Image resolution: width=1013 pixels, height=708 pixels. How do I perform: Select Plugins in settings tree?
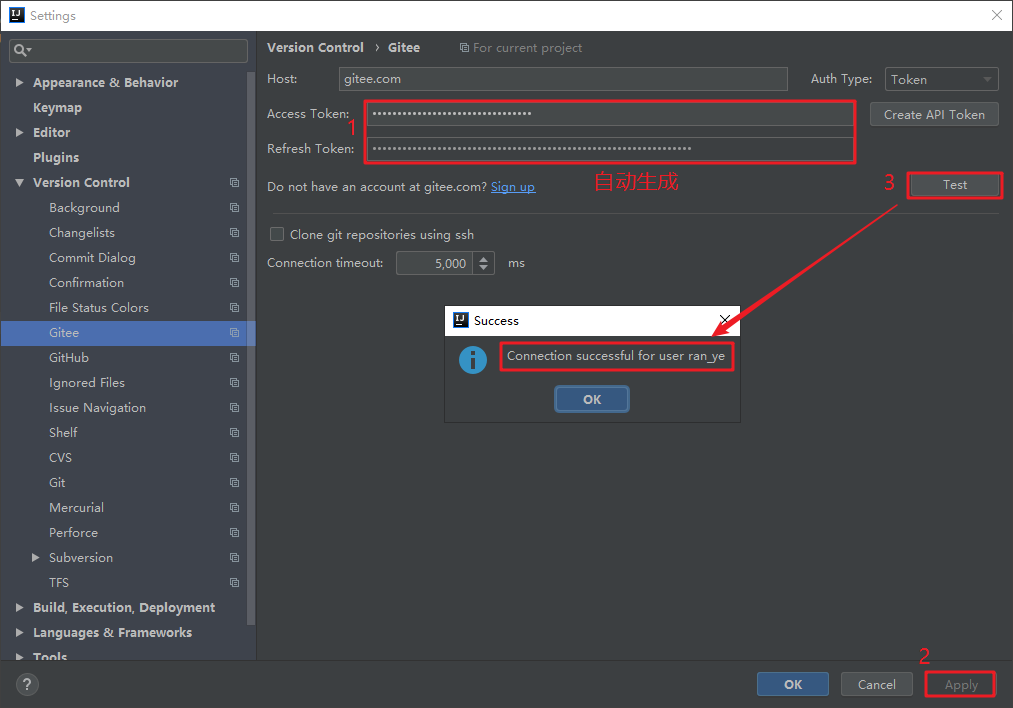coord(56,158)
